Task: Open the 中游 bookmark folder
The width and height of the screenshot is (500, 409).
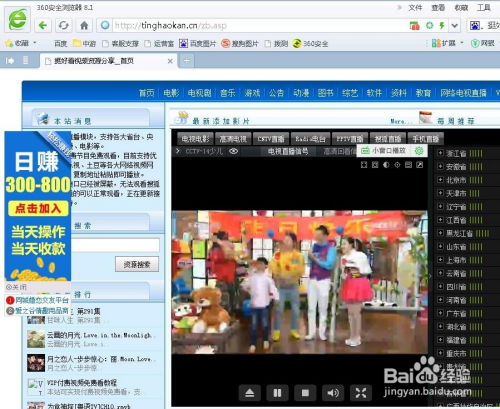Action: click(x=84, y=43)
